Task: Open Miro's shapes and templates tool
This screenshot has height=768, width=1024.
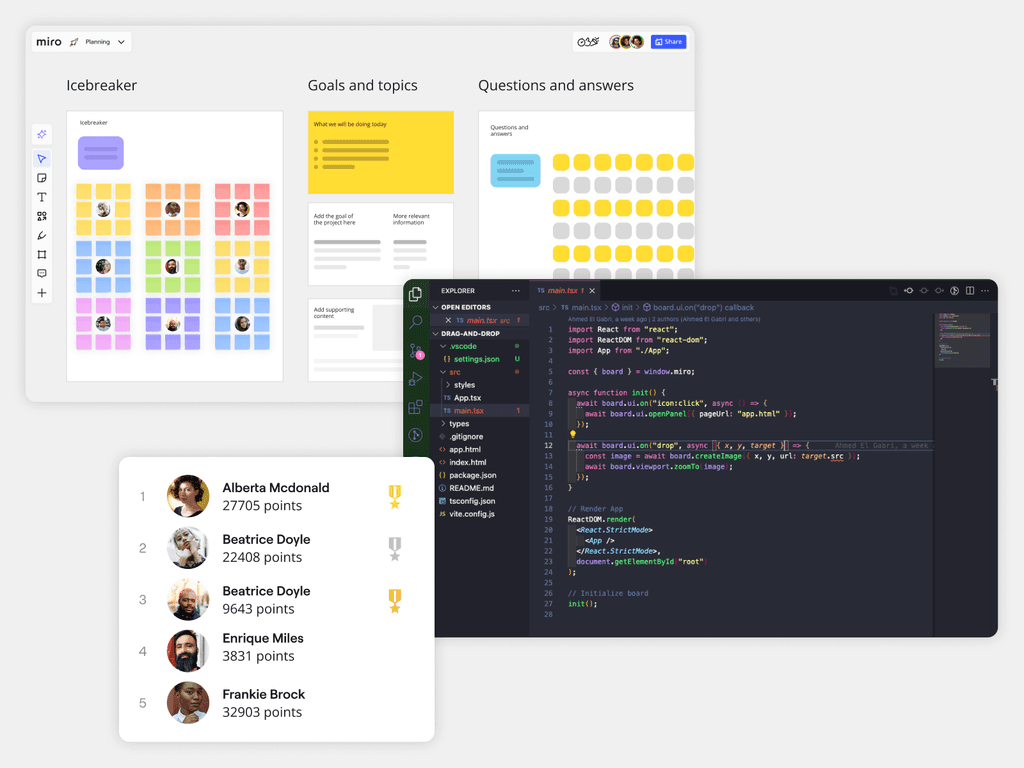Action: coord(42,216)
